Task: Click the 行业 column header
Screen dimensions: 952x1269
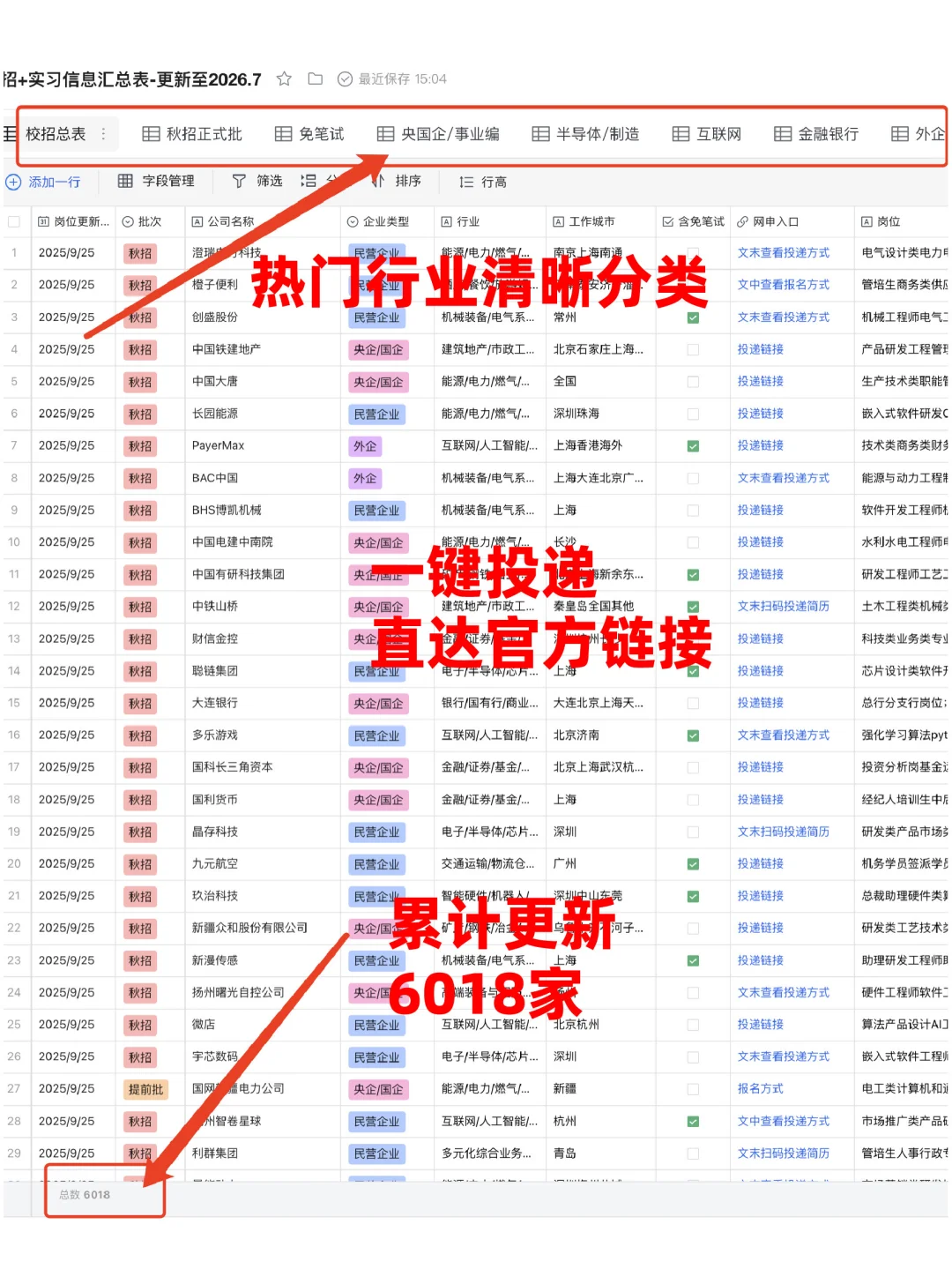Action: [x=490, y=221]
